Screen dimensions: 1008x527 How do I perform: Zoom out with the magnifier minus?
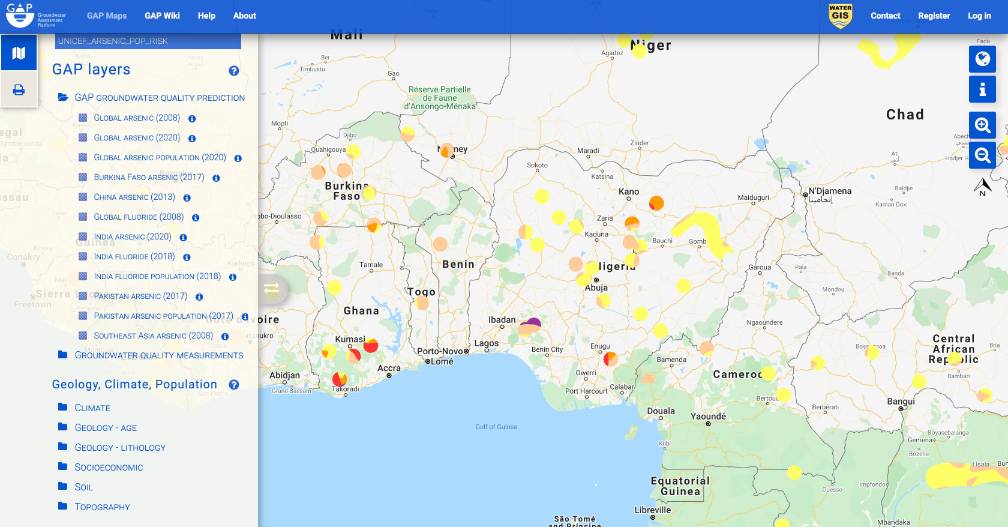click(982, 155)
